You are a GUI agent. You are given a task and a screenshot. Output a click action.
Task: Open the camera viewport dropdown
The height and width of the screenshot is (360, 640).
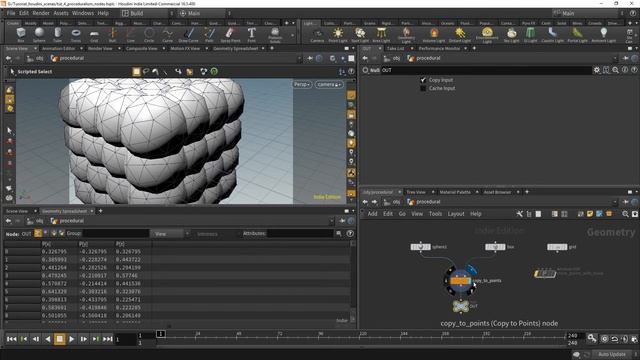pyautogui.click(x=329, y=84)
